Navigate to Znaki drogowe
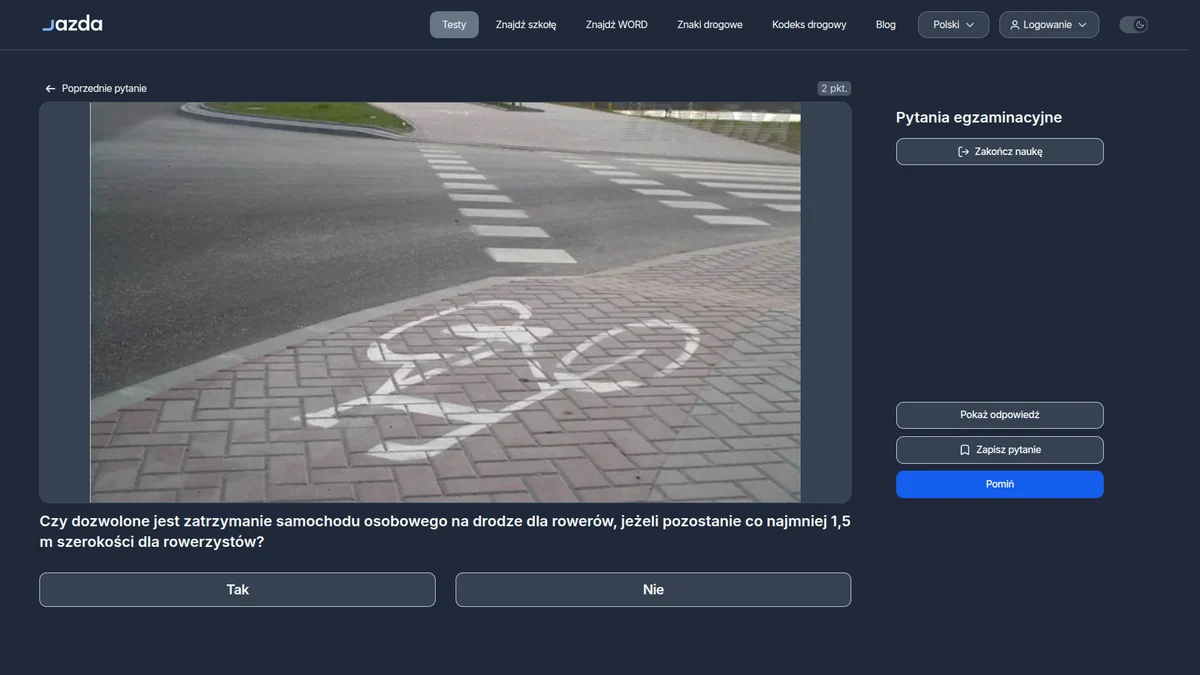 click(710, 25)
